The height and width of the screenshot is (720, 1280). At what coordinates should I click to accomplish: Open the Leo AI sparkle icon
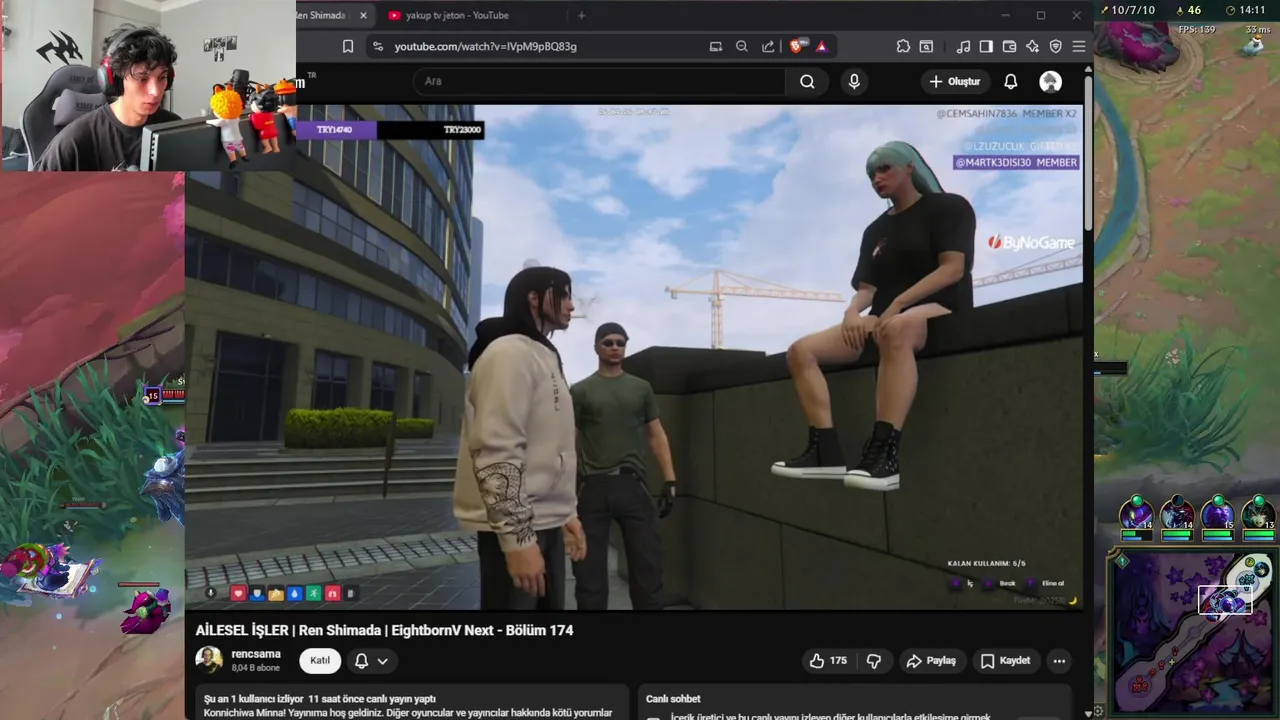1032,46
